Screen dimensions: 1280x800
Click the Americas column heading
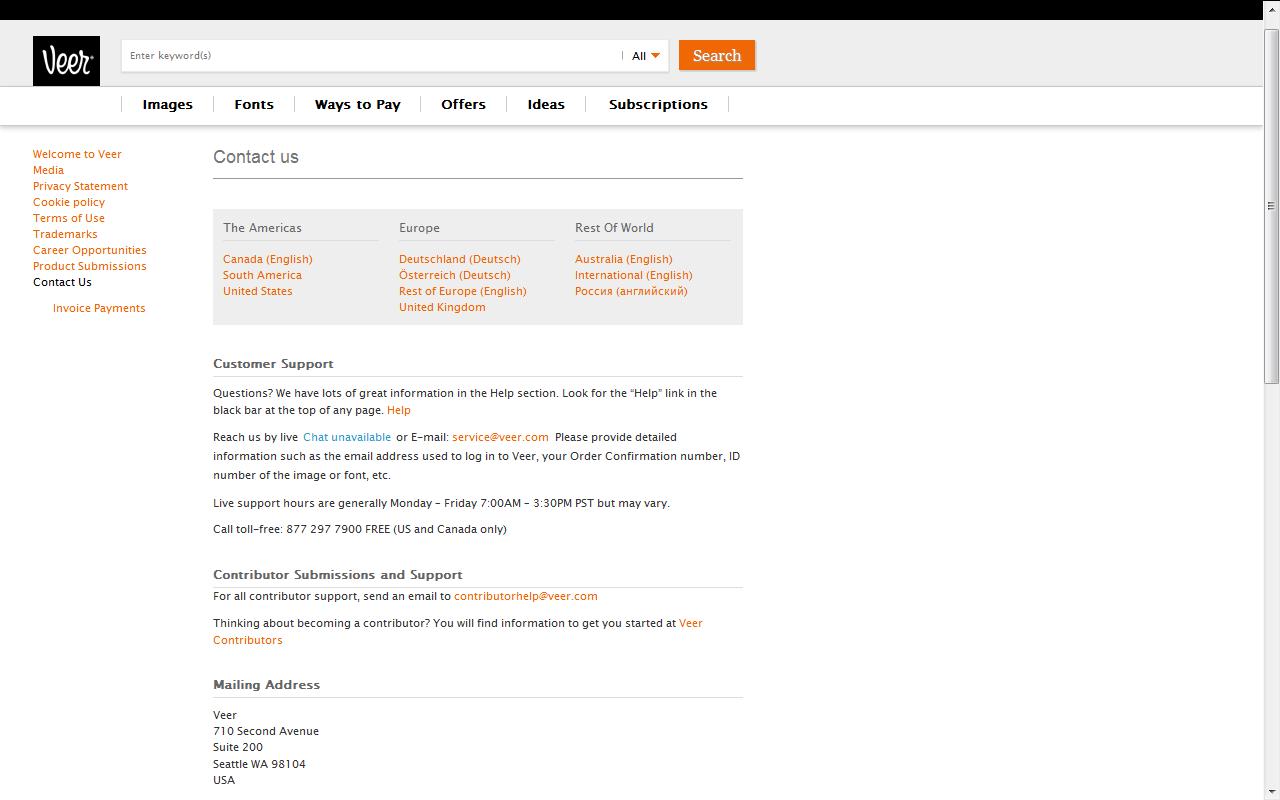[262, 228]
